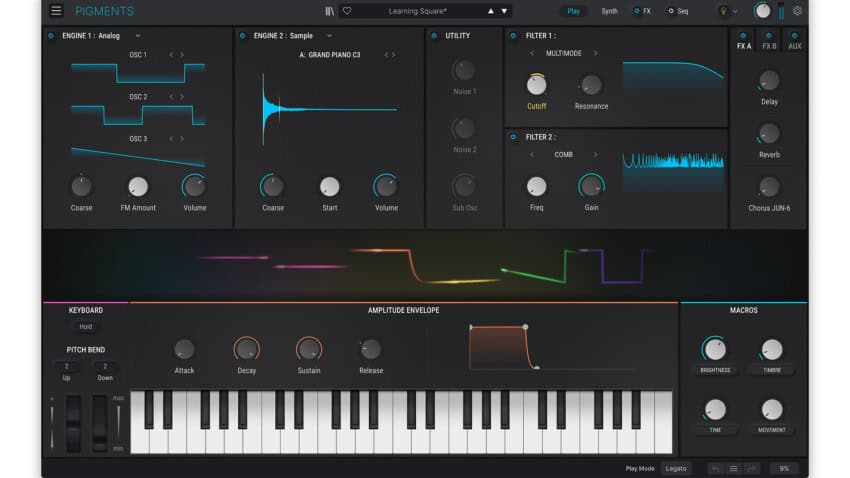Favorite the preset with the heart icon

[x=347, y=11]
